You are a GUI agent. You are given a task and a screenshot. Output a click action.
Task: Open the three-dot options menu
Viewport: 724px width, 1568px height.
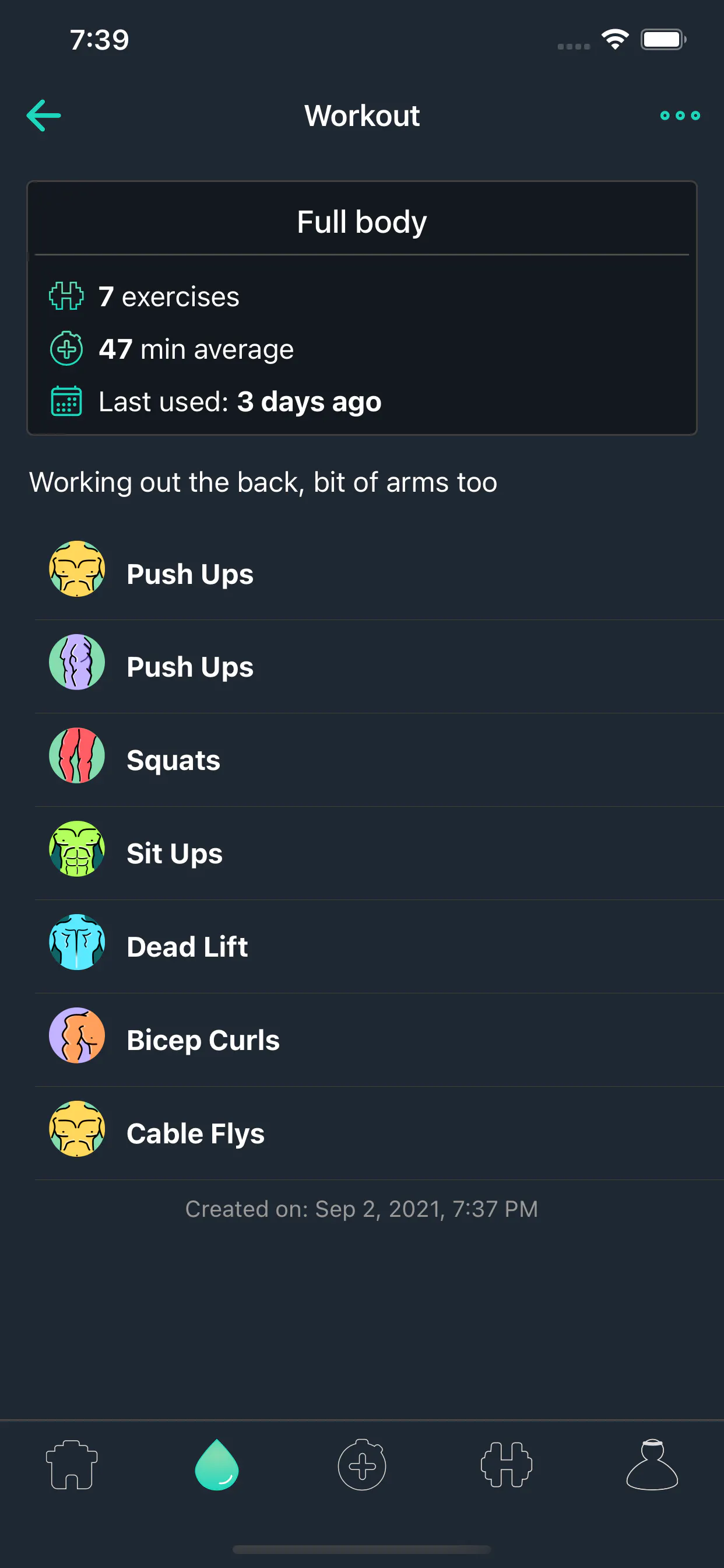tap(680, 116)
